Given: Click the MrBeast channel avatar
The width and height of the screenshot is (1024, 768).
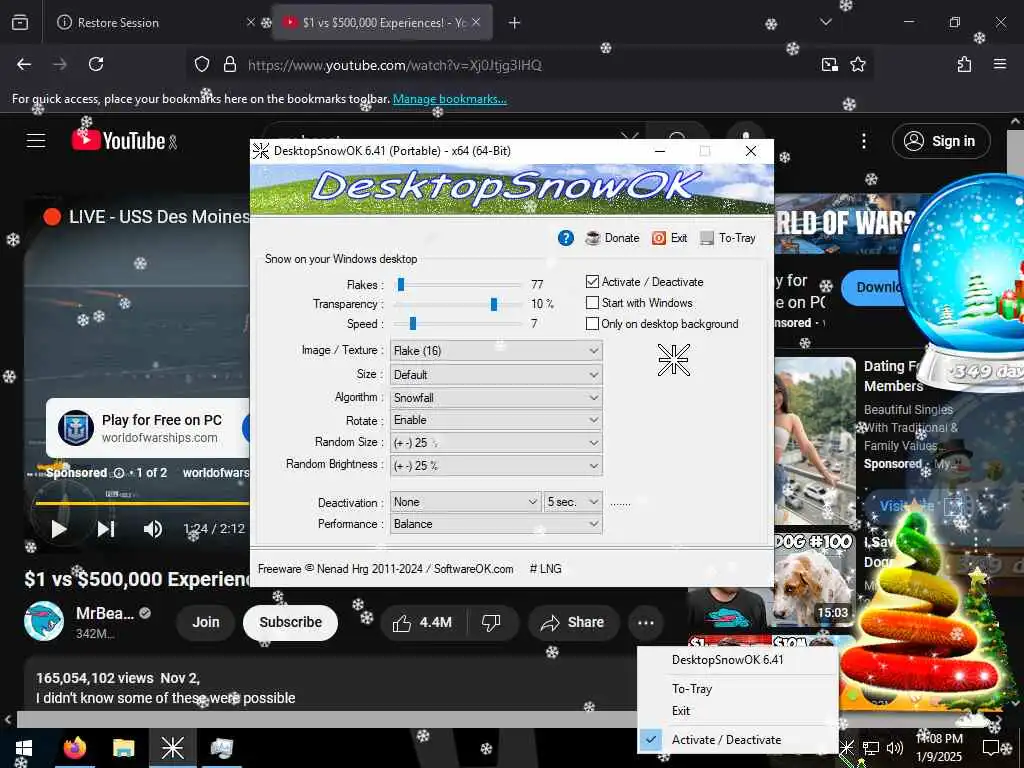Looking at the screenshot, I should [44, 621].
